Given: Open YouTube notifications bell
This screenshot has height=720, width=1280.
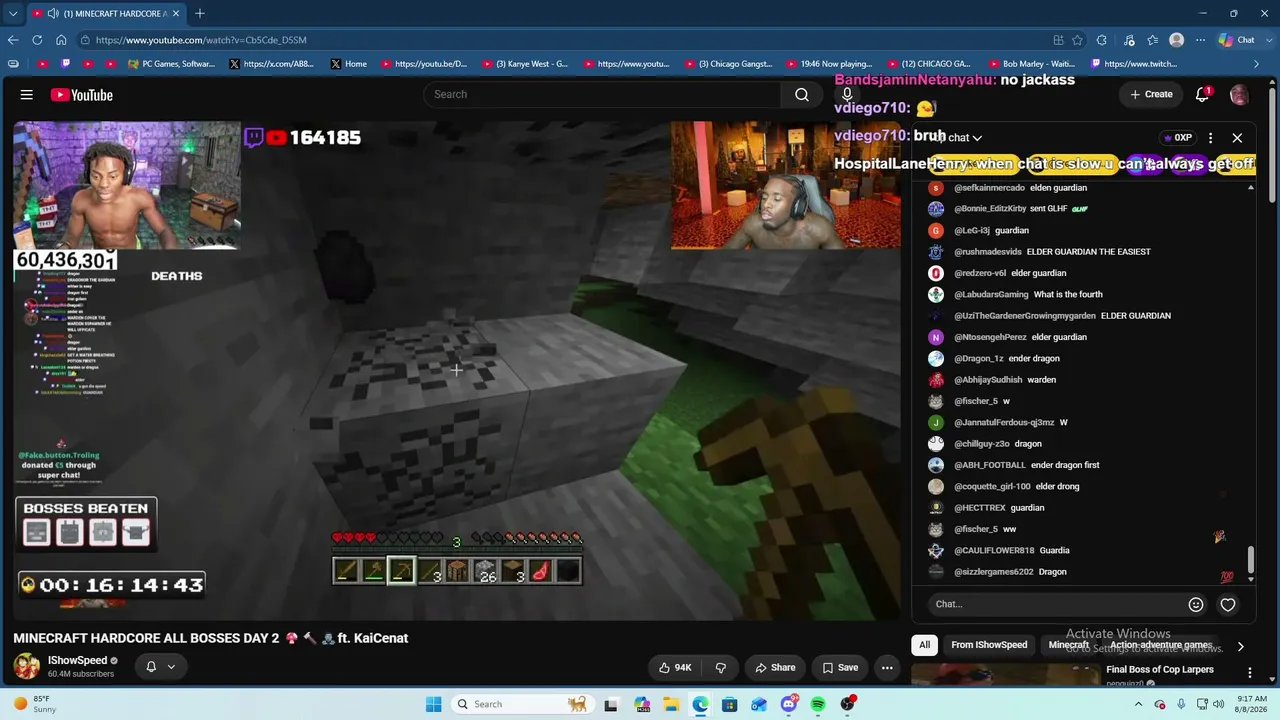Looking at the screenshot, I should pos(1203,94).
